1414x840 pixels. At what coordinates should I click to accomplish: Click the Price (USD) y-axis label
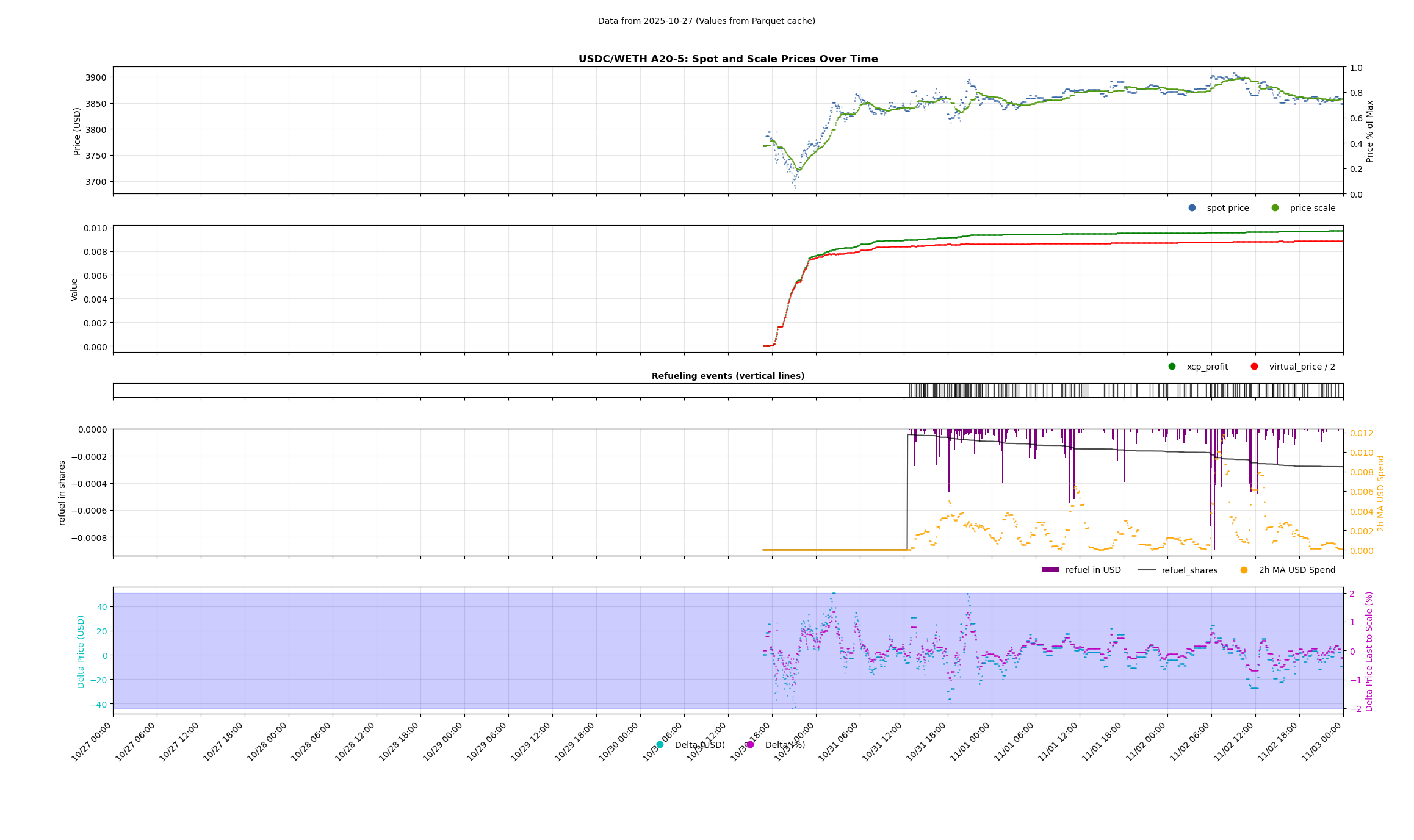click(77, 131)
